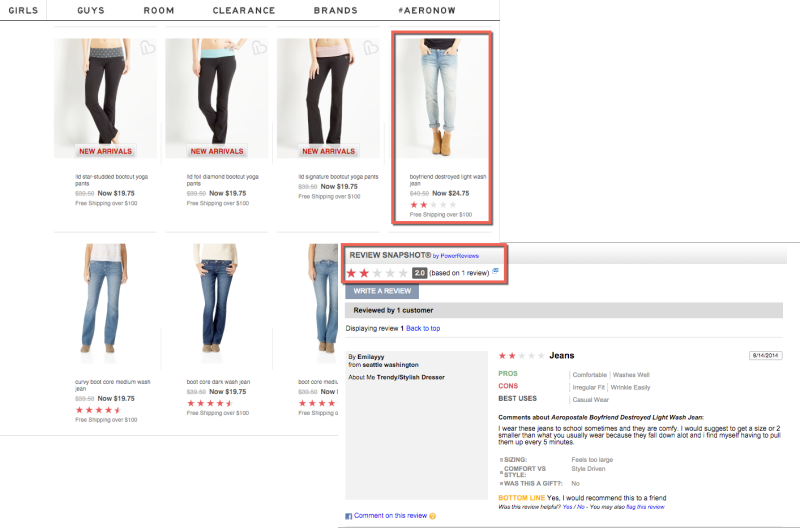Click 'Reviewed by 1 customer' bar
The width and height of the screenshot is (800, 532).
click(564, 310)
